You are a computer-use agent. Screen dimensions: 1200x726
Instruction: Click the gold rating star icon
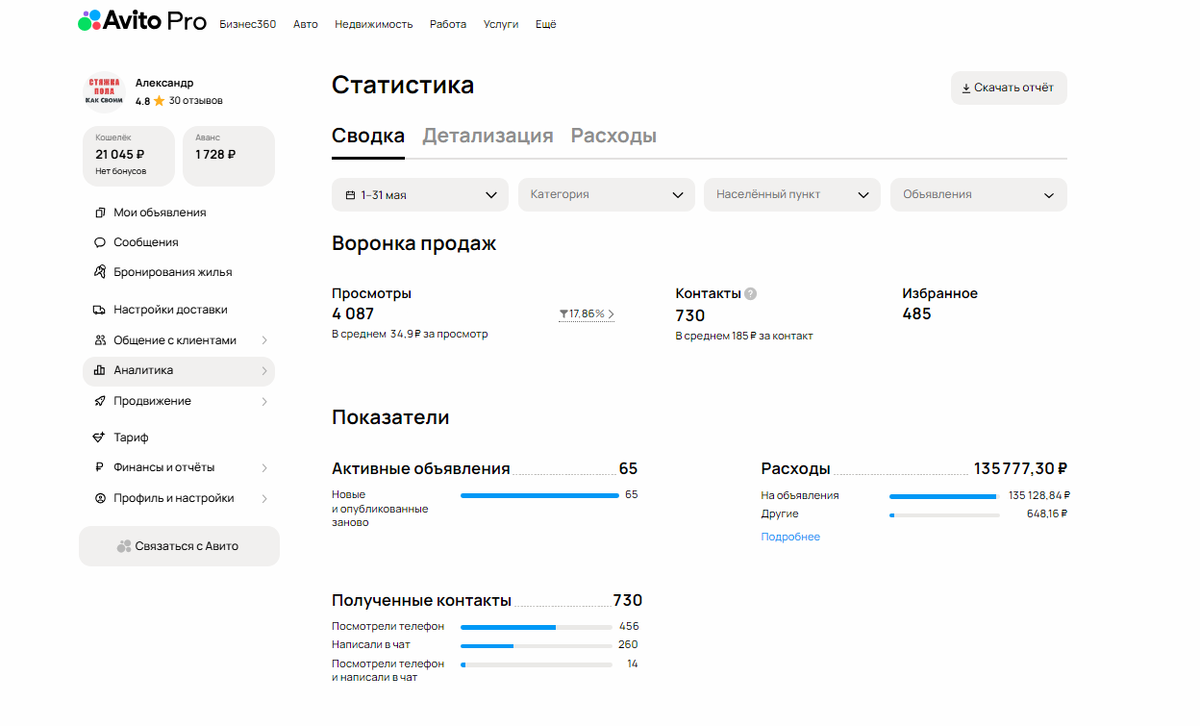(x=159, y=101)
